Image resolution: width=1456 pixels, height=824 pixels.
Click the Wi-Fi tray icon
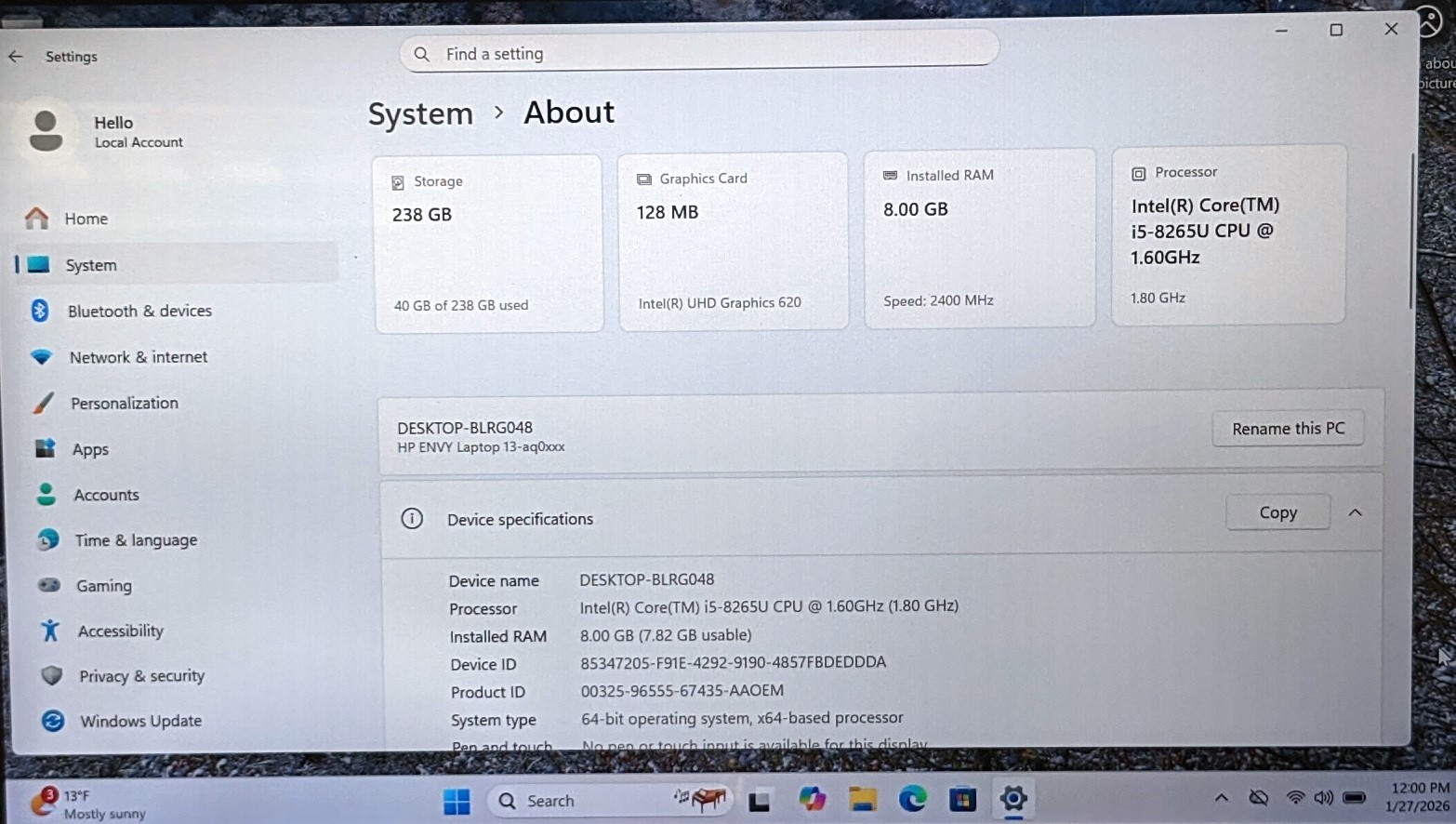click(1294, 798)
